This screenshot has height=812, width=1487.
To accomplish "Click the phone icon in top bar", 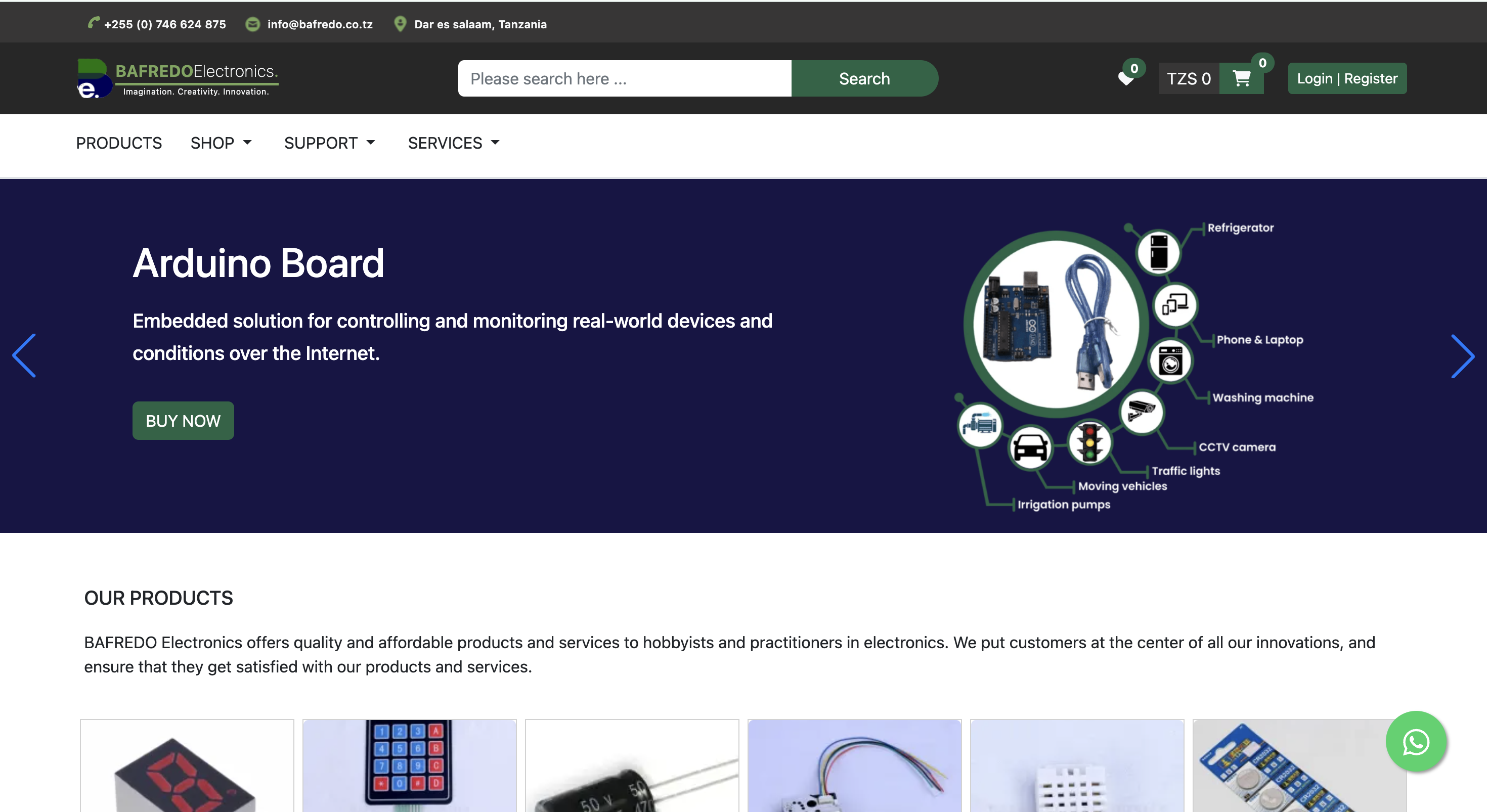I will click(94, 23).
